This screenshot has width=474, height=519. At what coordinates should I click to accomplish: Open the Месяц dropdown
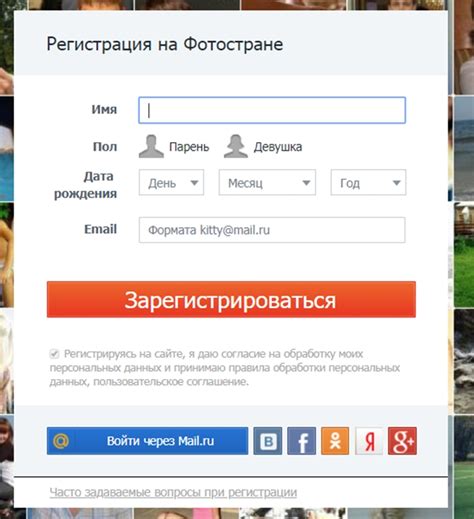tap(267, 182)
